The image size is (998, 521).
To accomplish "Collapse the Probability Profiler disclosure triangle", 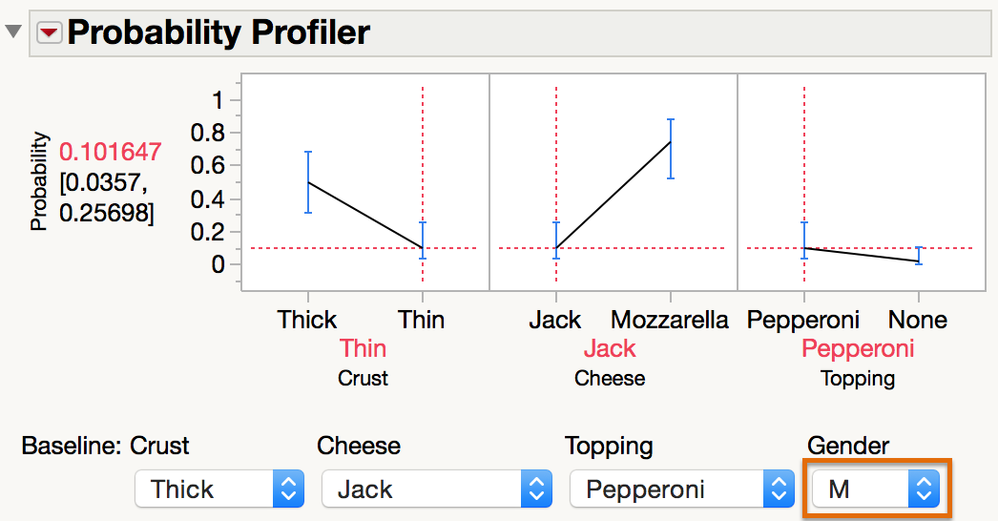I will 13,31.
